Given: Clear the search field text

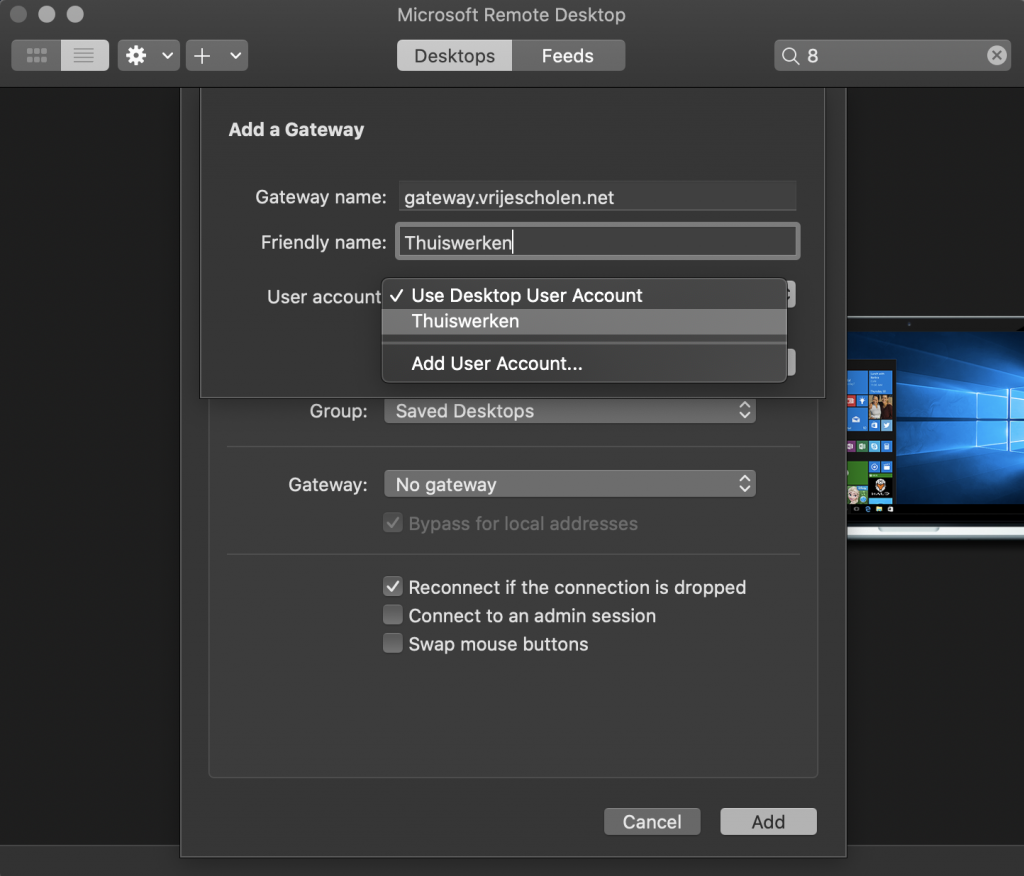Looking at the screenshot, I should click(x=996, y=56).
